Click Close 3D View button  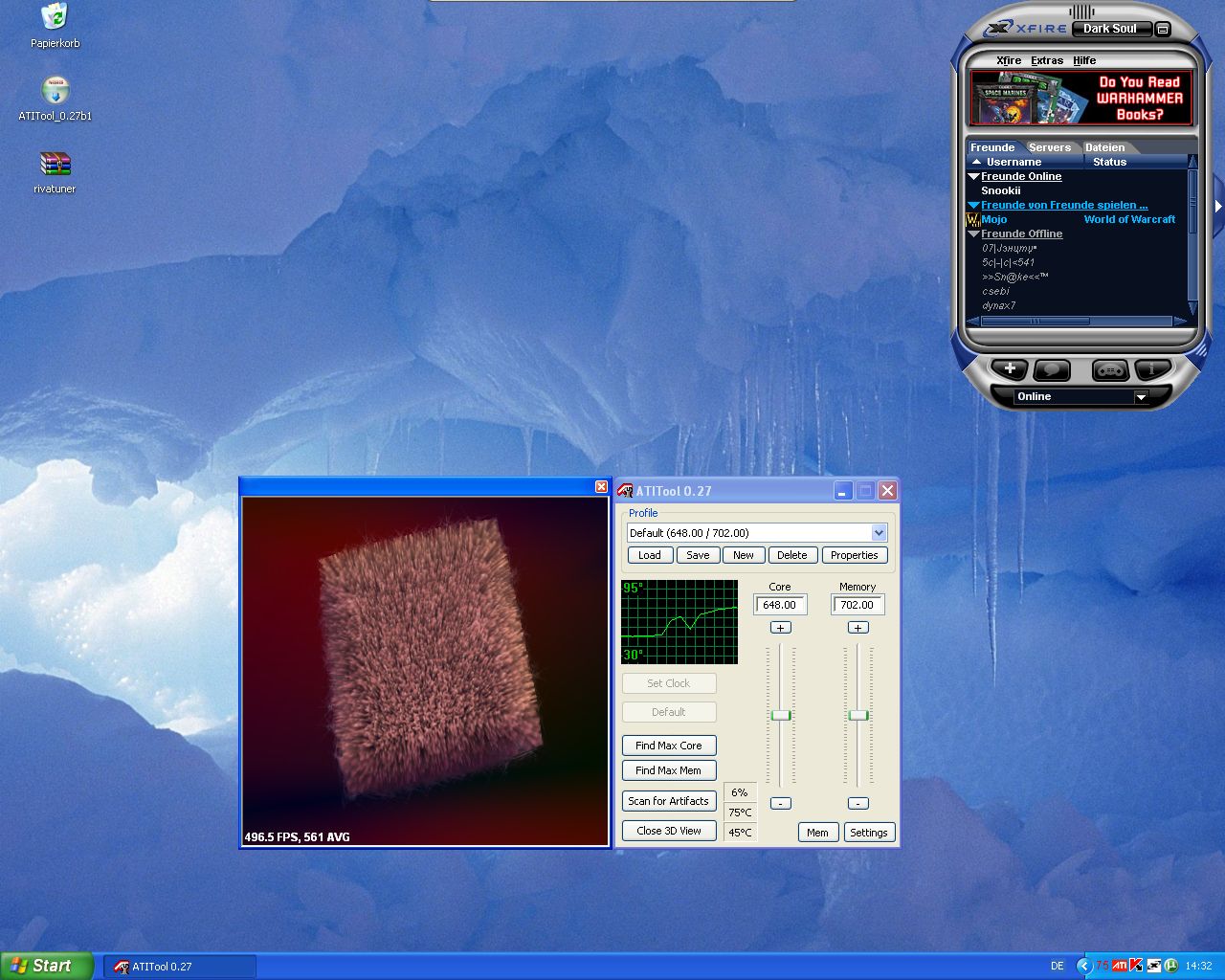pyautogui.click(x=669, y=831)
